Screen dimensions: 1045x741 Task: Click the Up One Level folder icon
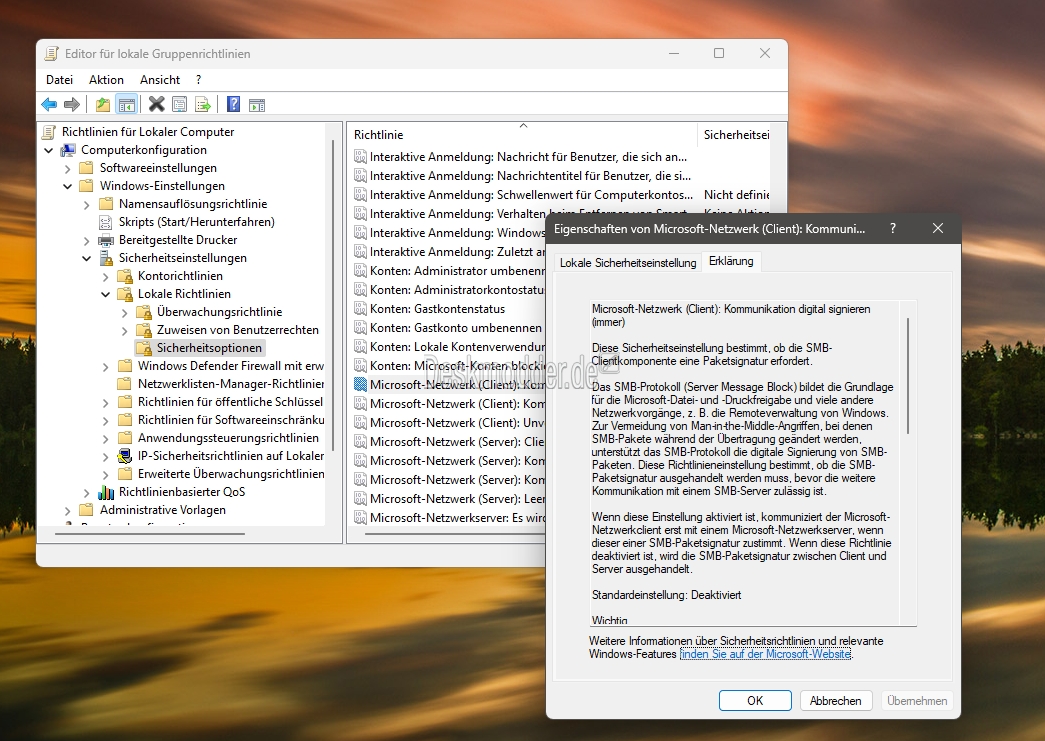[x=103, y=105]
